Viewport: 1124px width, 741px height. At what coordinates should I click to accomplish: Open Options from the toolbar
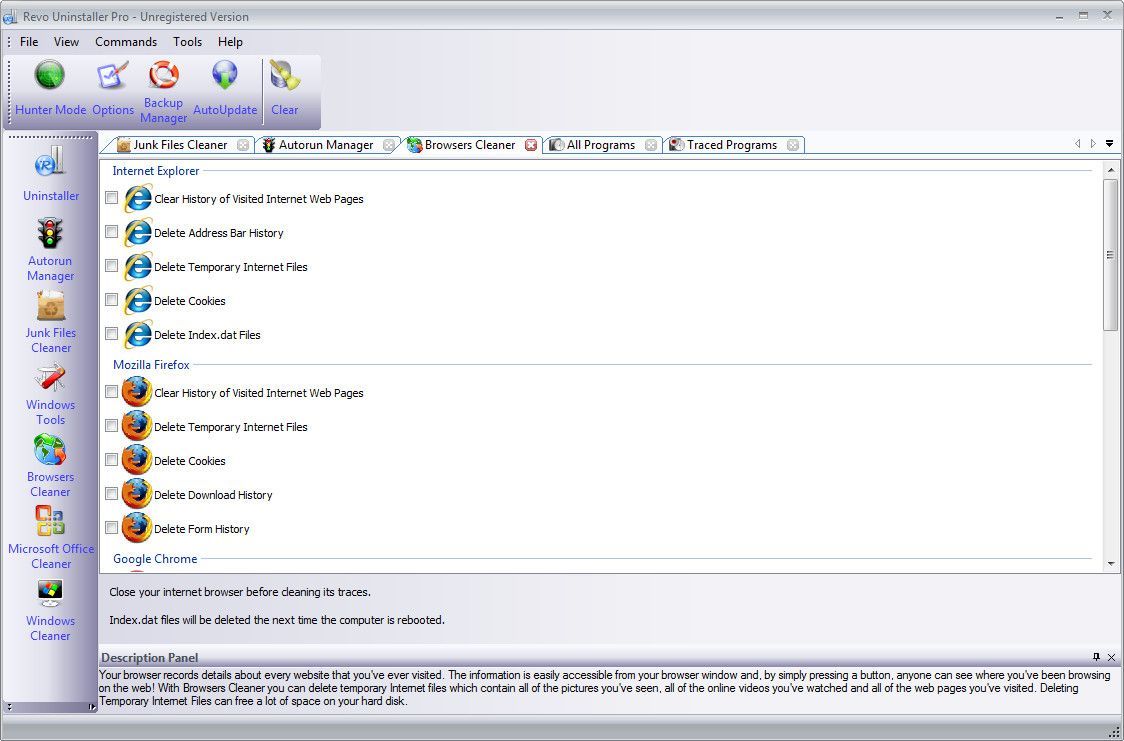(112, 85)
